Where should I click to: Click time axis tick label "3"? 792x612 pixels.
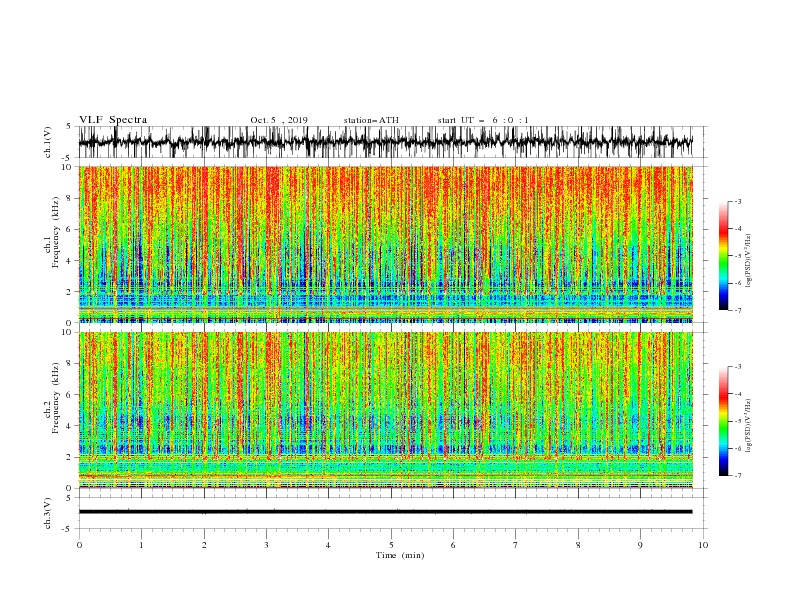point(266,545)
